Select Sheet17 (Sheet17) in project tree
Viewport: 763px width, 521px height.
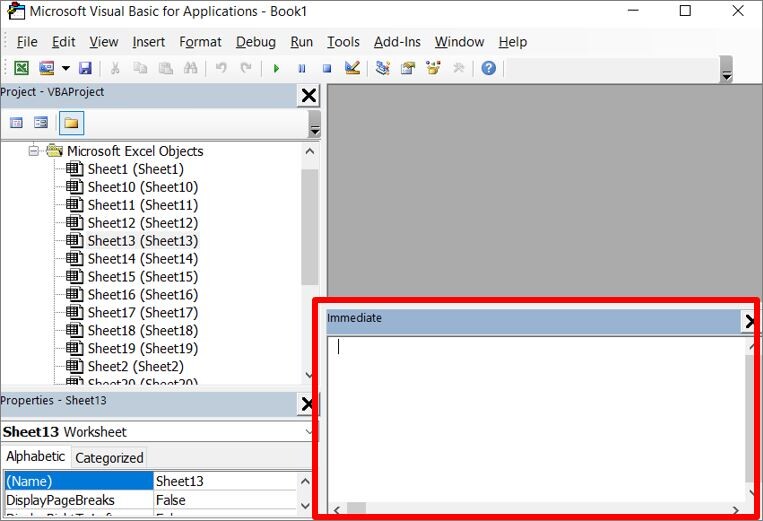point(143,313)
